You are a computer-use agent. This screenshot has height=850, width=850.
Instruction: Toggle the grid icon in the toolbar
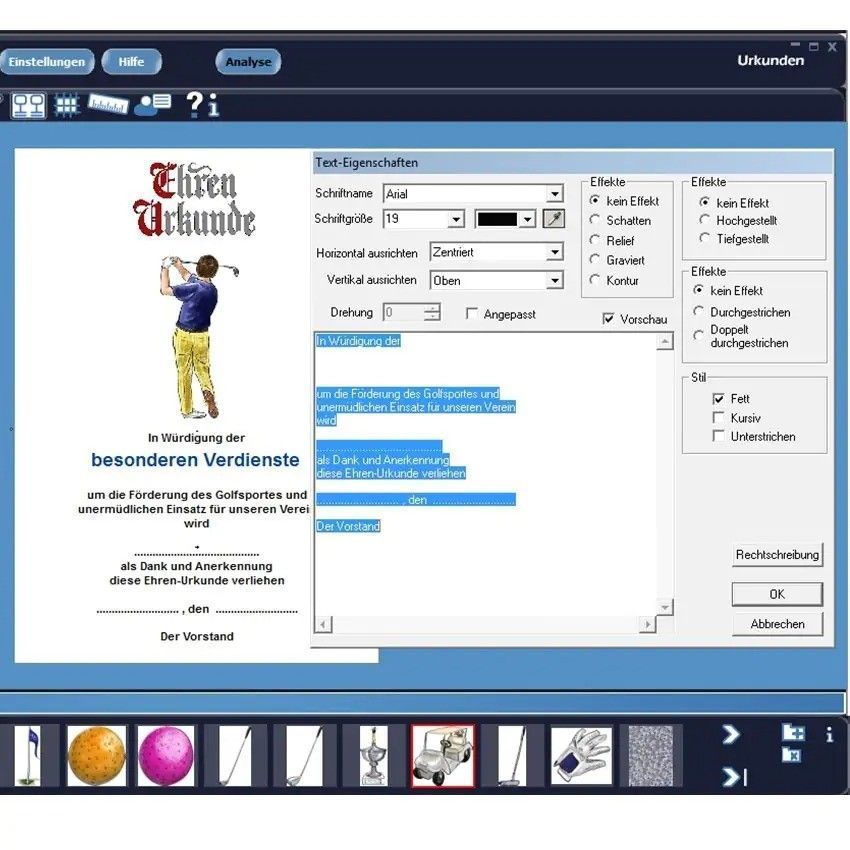(x=67, y=105)
